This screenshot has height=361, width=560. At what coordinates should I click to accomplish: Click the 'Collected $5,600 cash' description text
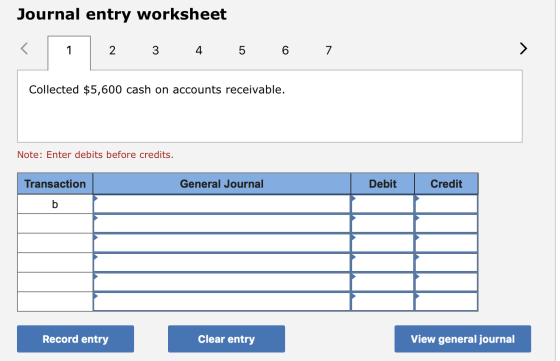point(157,90)
